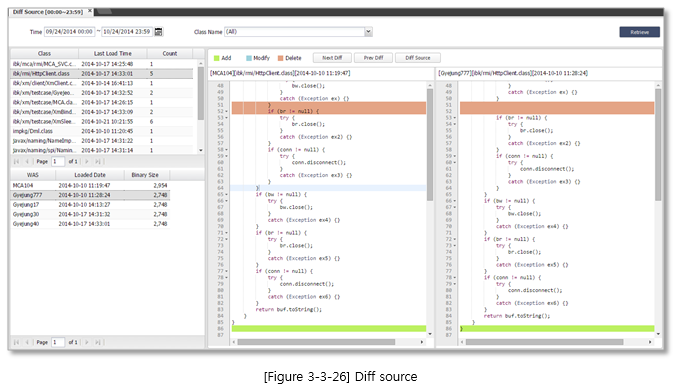Collapse code fold at line 77 in MCA104 pane

coord(227,271)
